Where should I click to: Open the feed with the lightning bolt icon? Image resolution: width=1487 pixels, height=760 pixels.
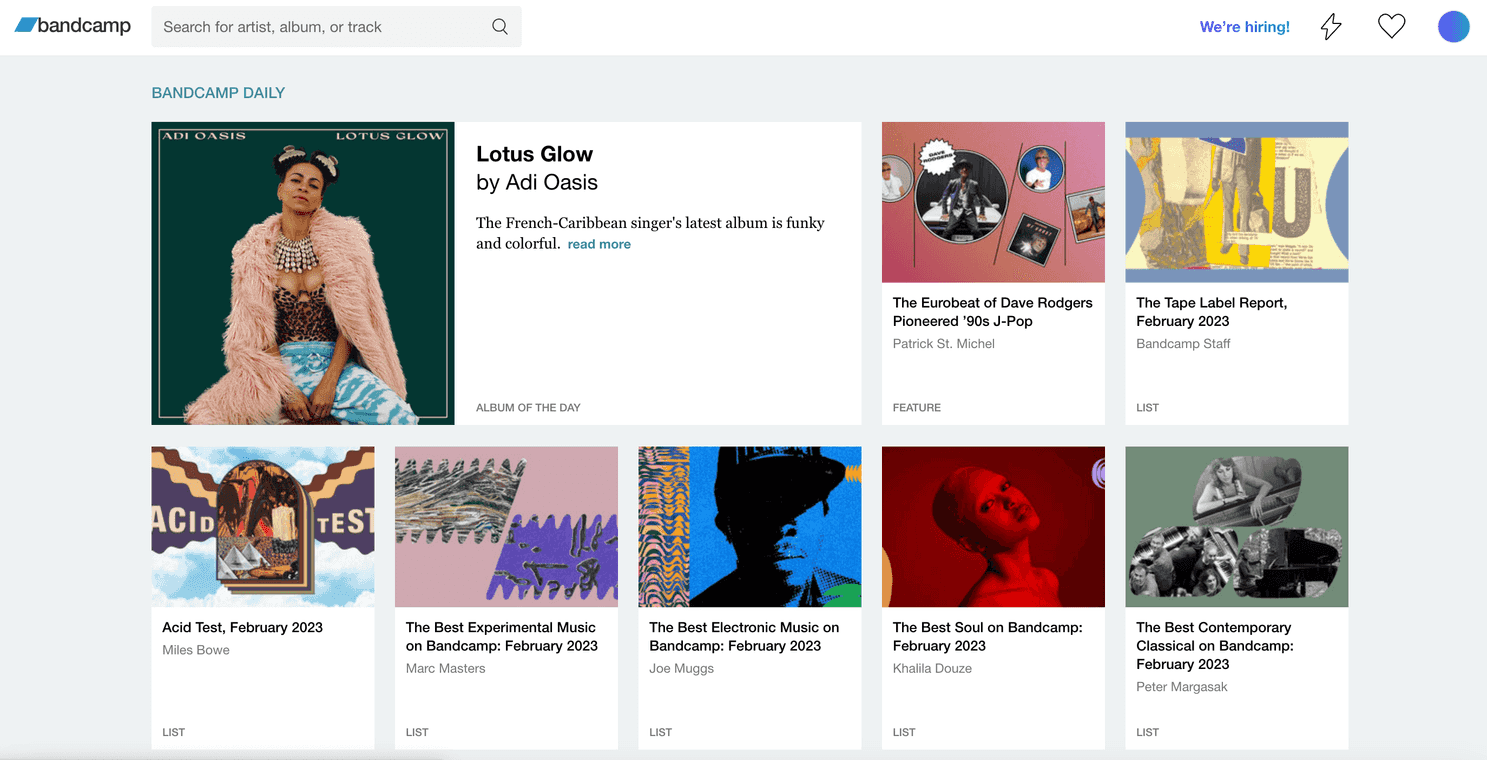pyautogui.click(x=1330, y=26)
